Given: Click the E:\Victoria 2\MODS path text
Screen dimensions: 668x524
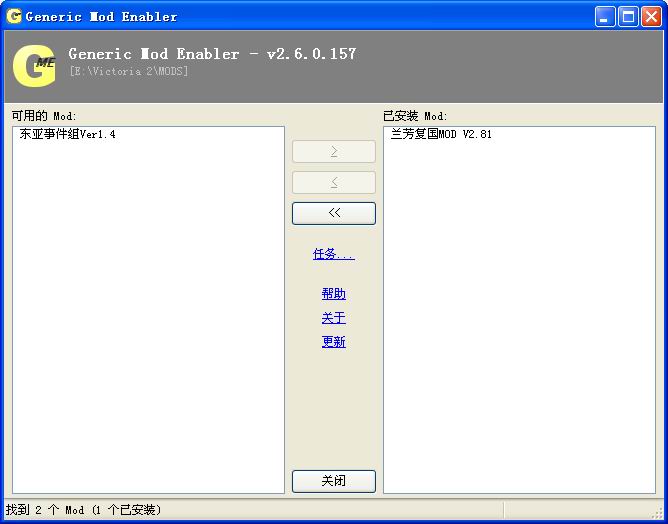Looking at the screenshot, I should click(128, 71).
